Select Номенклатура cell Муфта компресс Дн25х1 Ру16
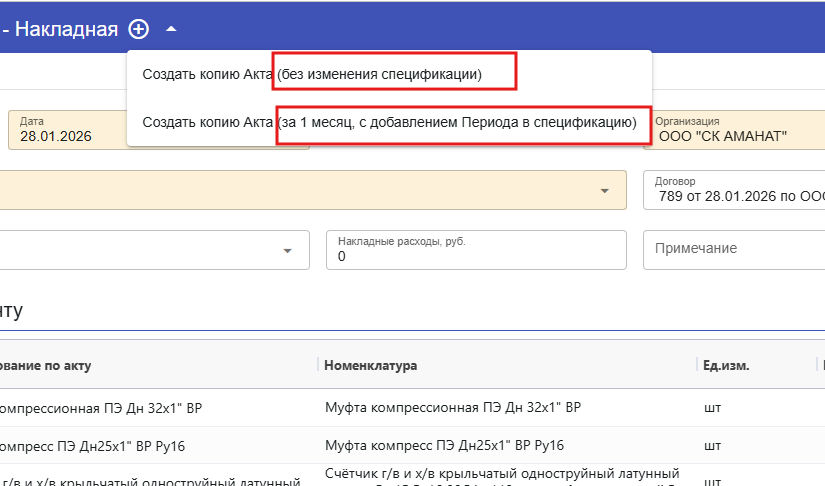 pyautogui.click(x=445, y=446)
